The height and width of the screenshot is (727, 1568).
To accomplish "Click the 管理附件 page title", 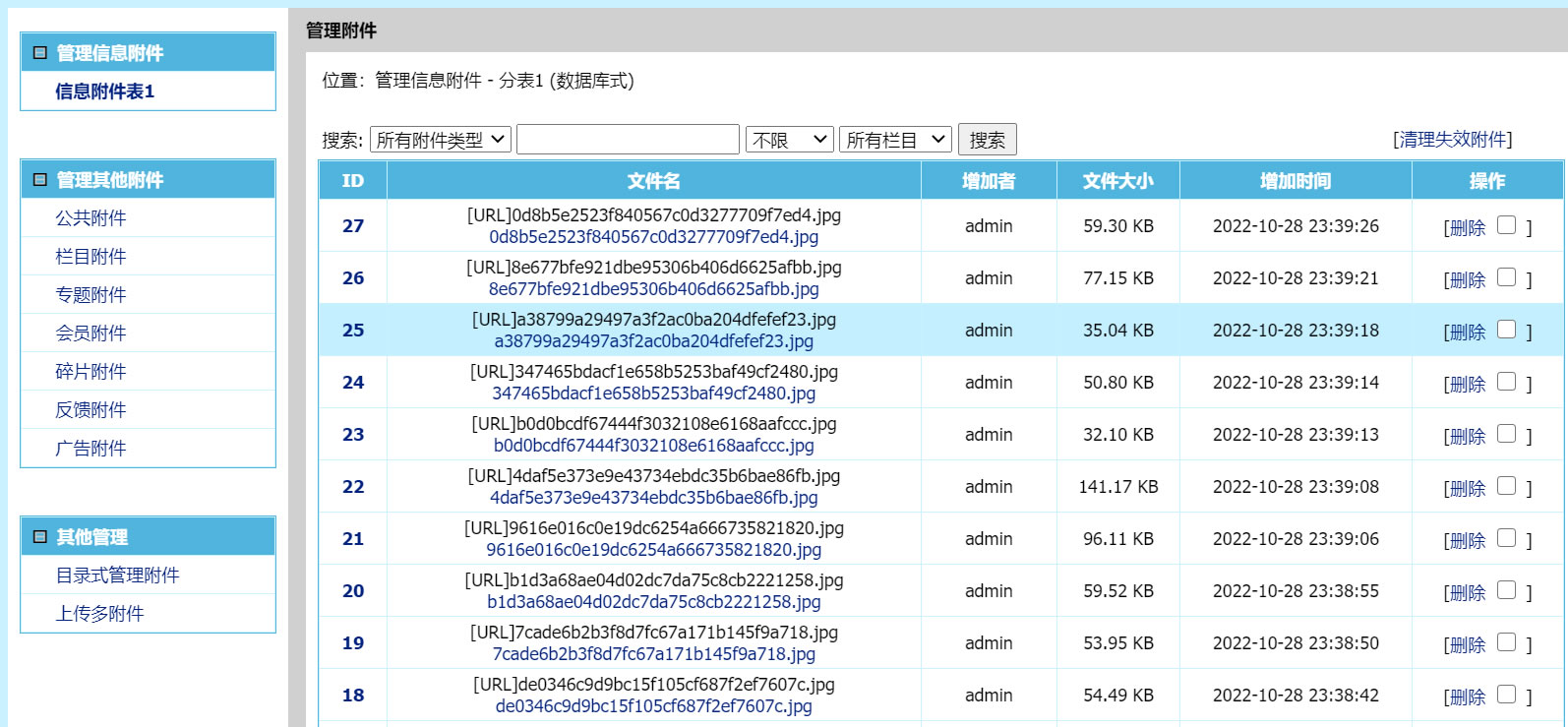I will tap(341, 30).
